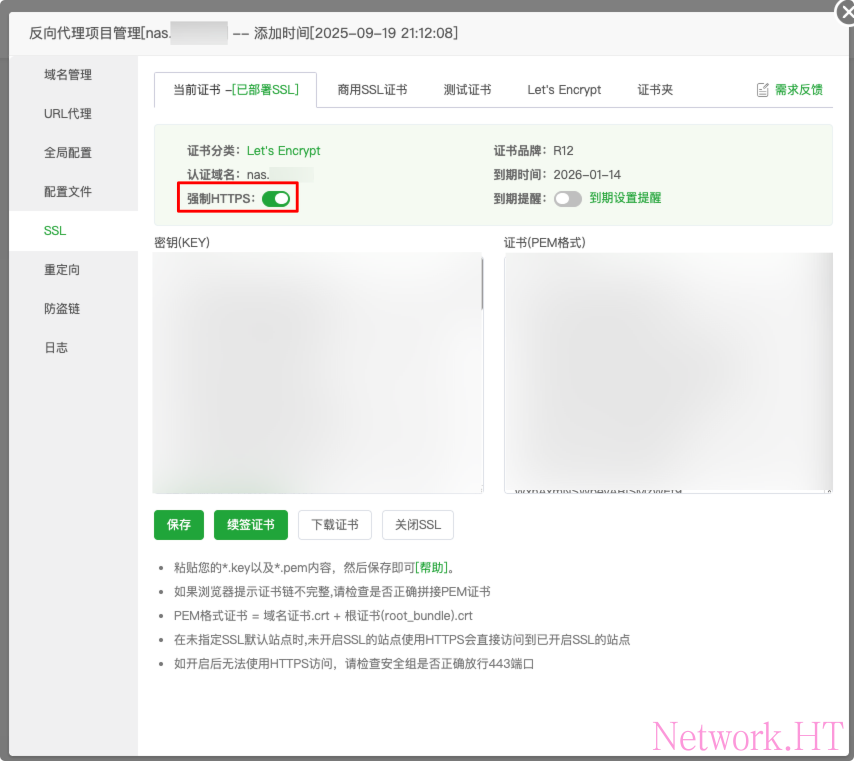854x761 pixels.
Task: Click the 需求反馈 feedback edit icon
Action: point(763,90)
